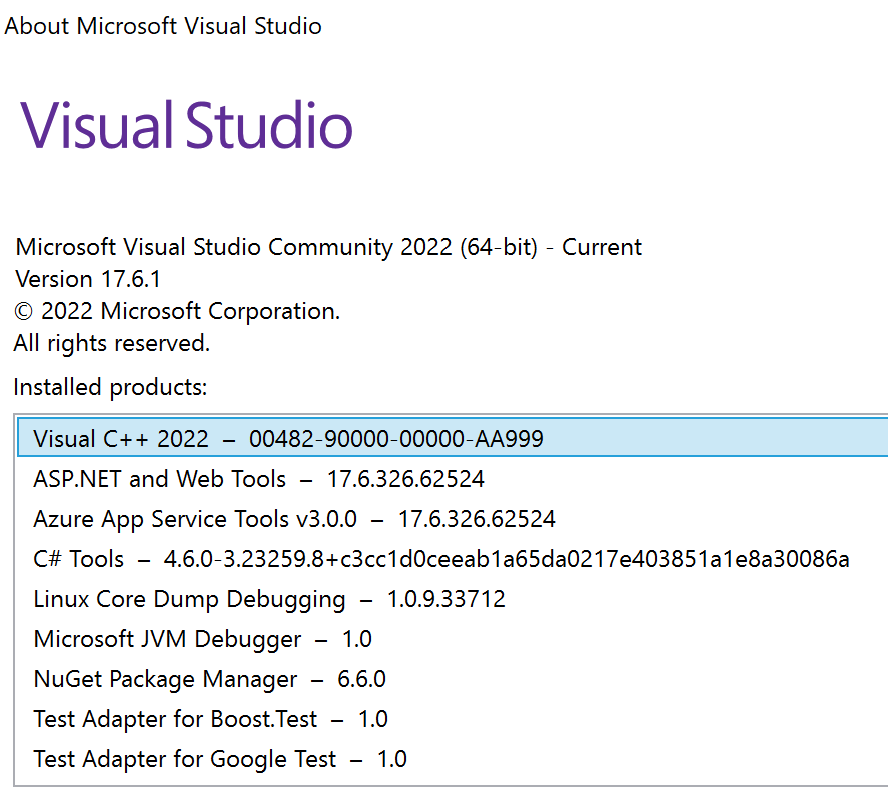Click the © 2022 Microsoft Corporation text
888x802 pixels.
pos(177,312)
